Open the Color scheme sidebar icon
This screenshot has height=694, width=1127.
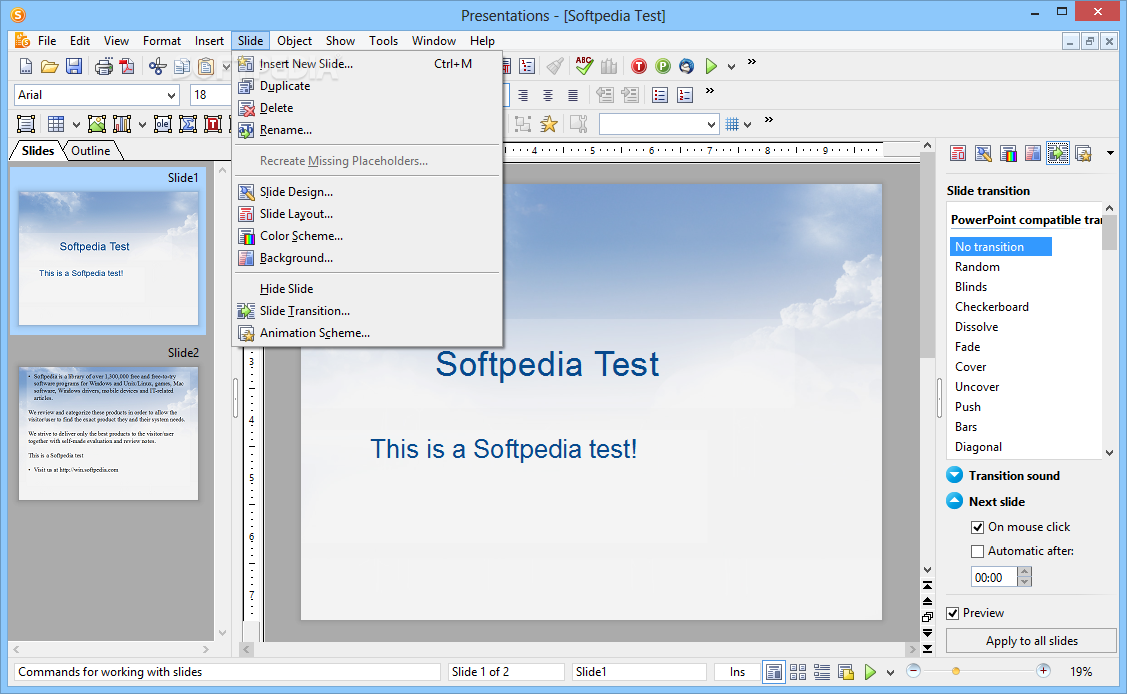(1008, 153)
